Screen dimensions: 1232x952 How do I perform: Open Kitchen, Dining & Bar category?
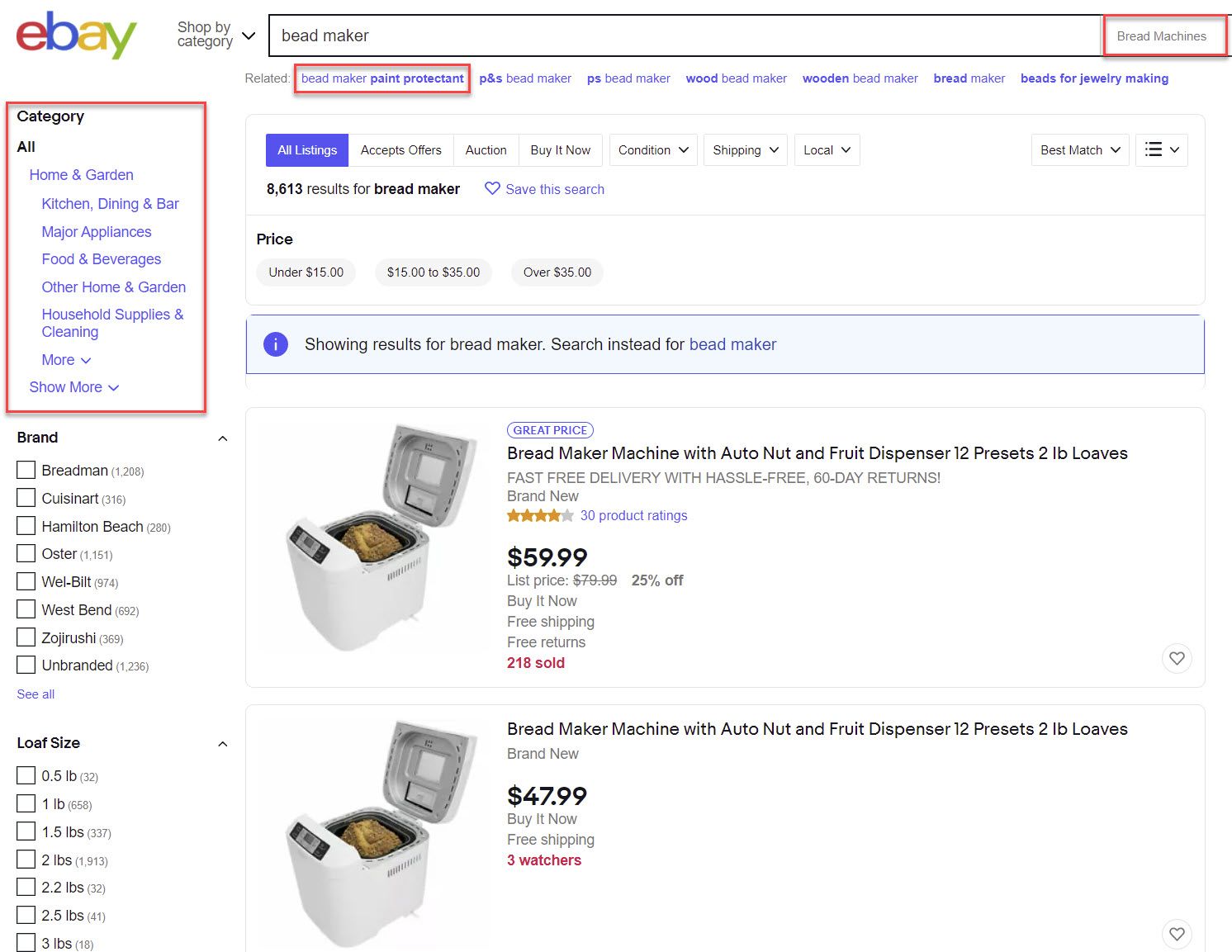[x=110, y=204]
